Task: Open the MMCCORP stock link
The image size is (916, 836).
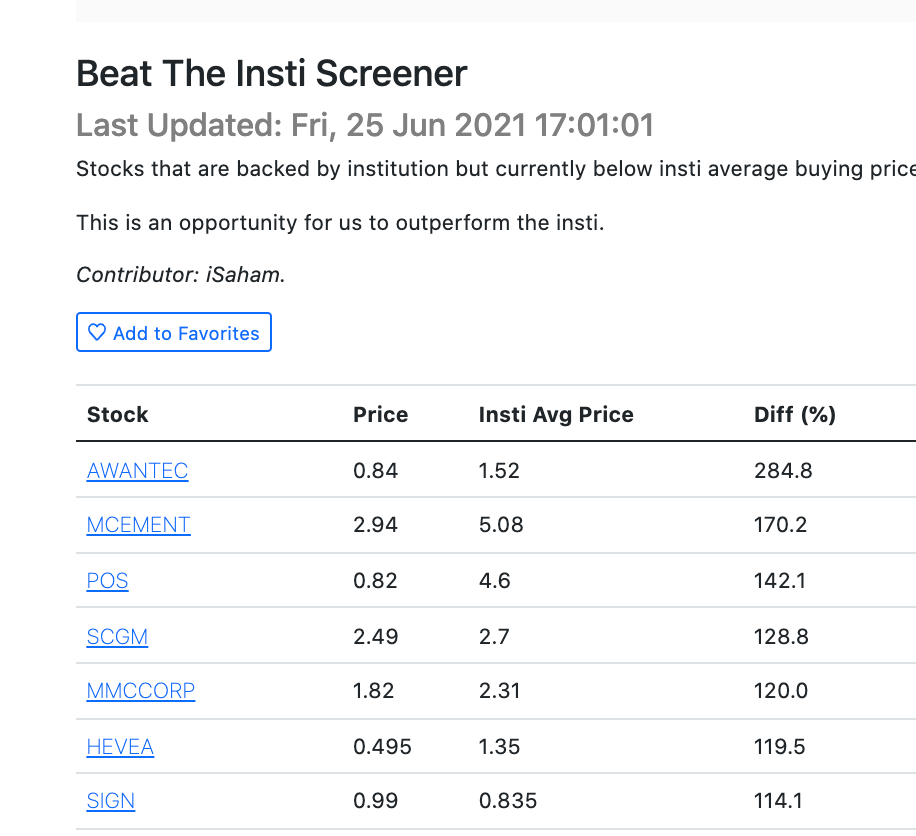Action: pos(141,691)
